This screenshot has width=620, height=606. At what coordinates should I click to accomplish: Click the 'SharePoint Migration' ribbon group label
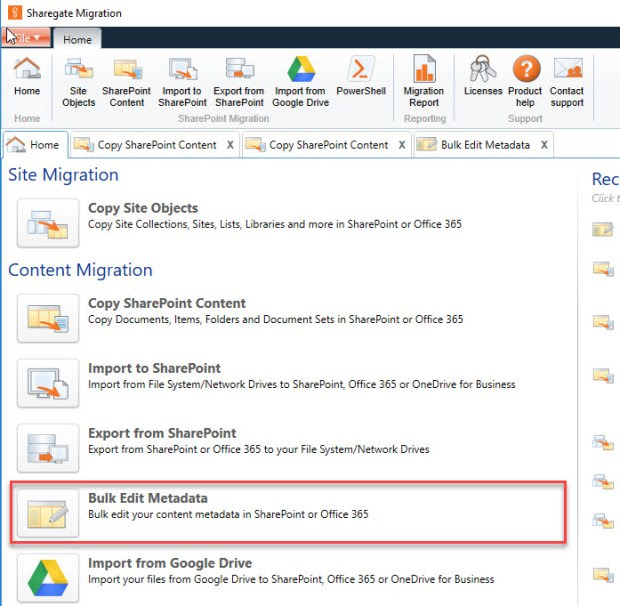point(223,119)
